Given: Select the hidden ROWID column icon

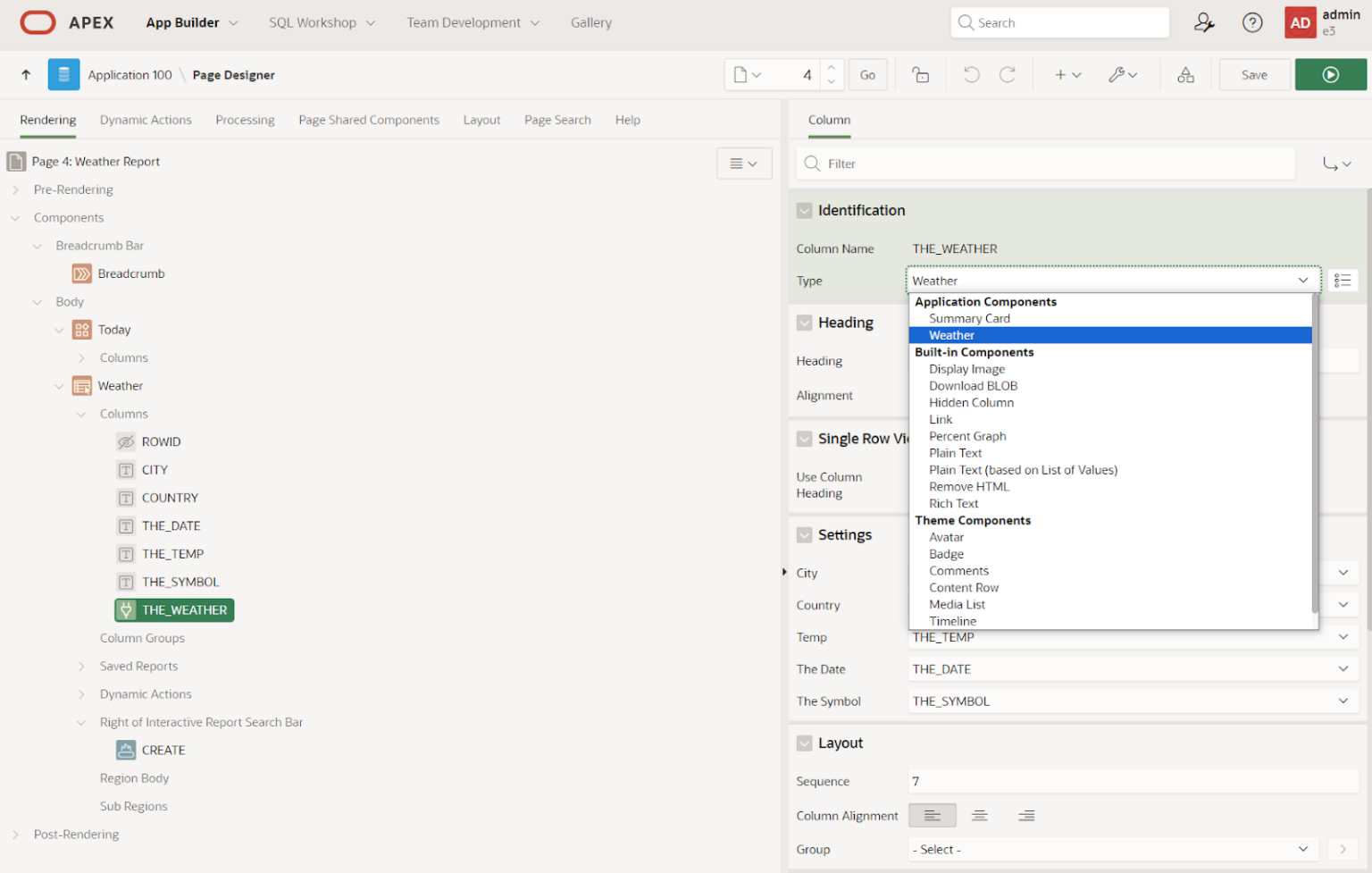Looking at the screenshot, I should pyautogui.click(x=126, y=441).
